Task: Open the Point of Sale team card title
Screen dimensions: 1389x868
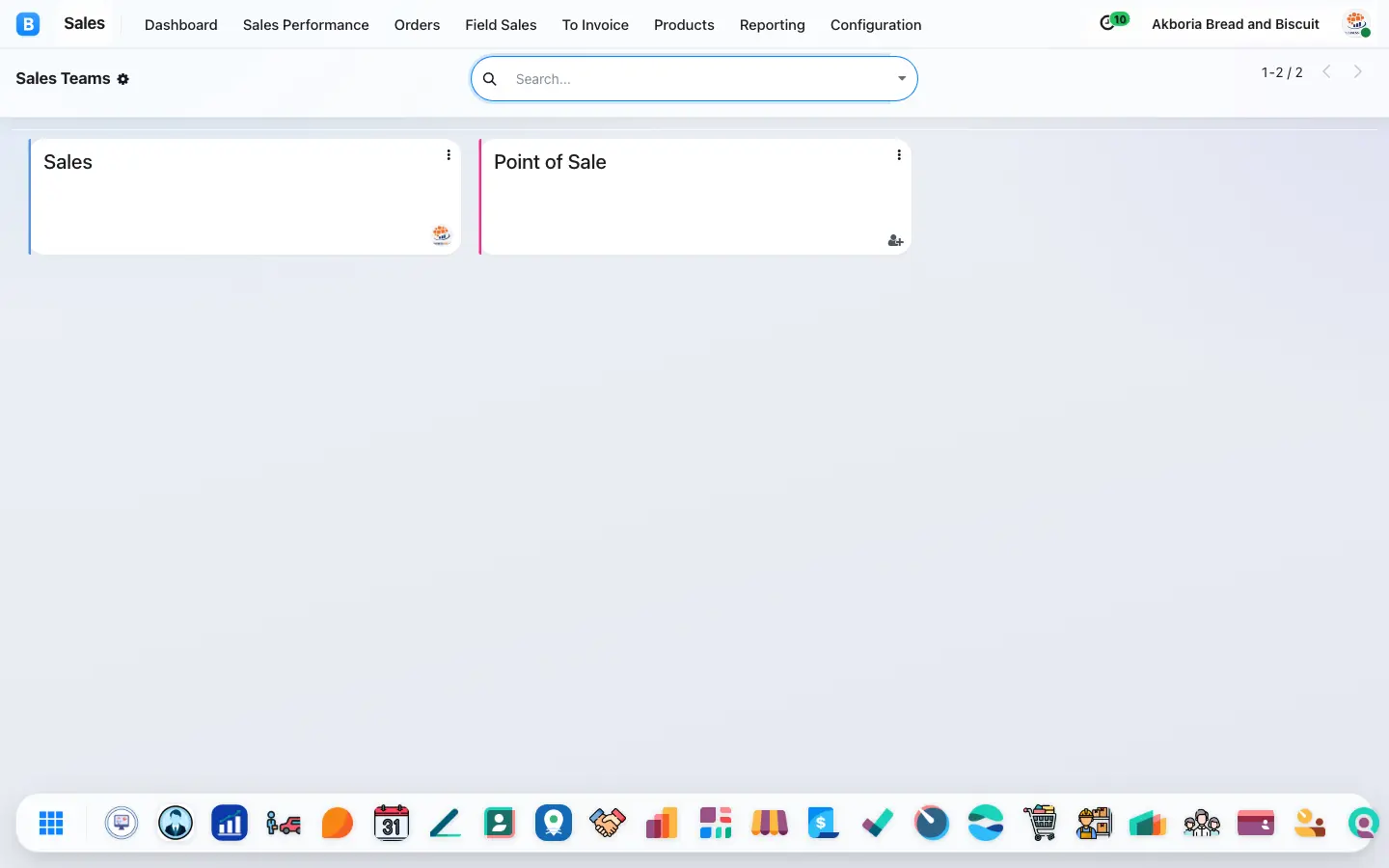Action: point(550,162)
